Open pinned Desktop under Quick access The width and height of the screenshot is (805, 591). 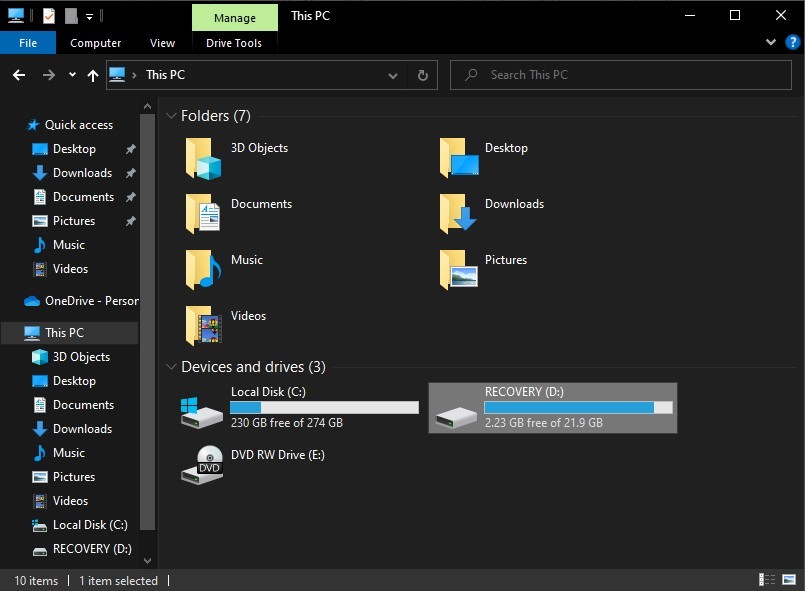click(74, 149)
